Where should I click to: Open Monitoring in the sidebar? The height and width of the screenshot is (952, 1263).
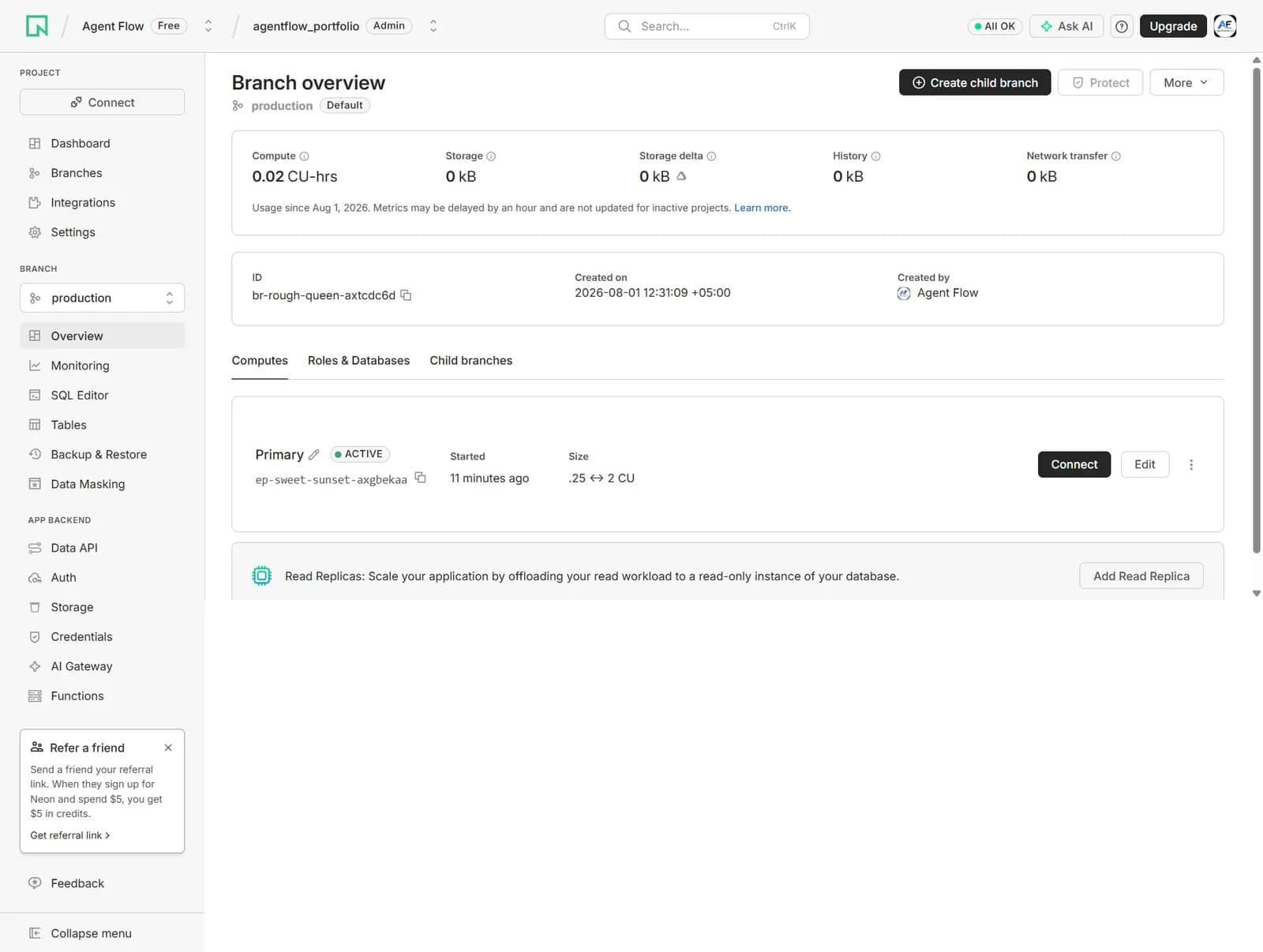(x=103, y=365)
